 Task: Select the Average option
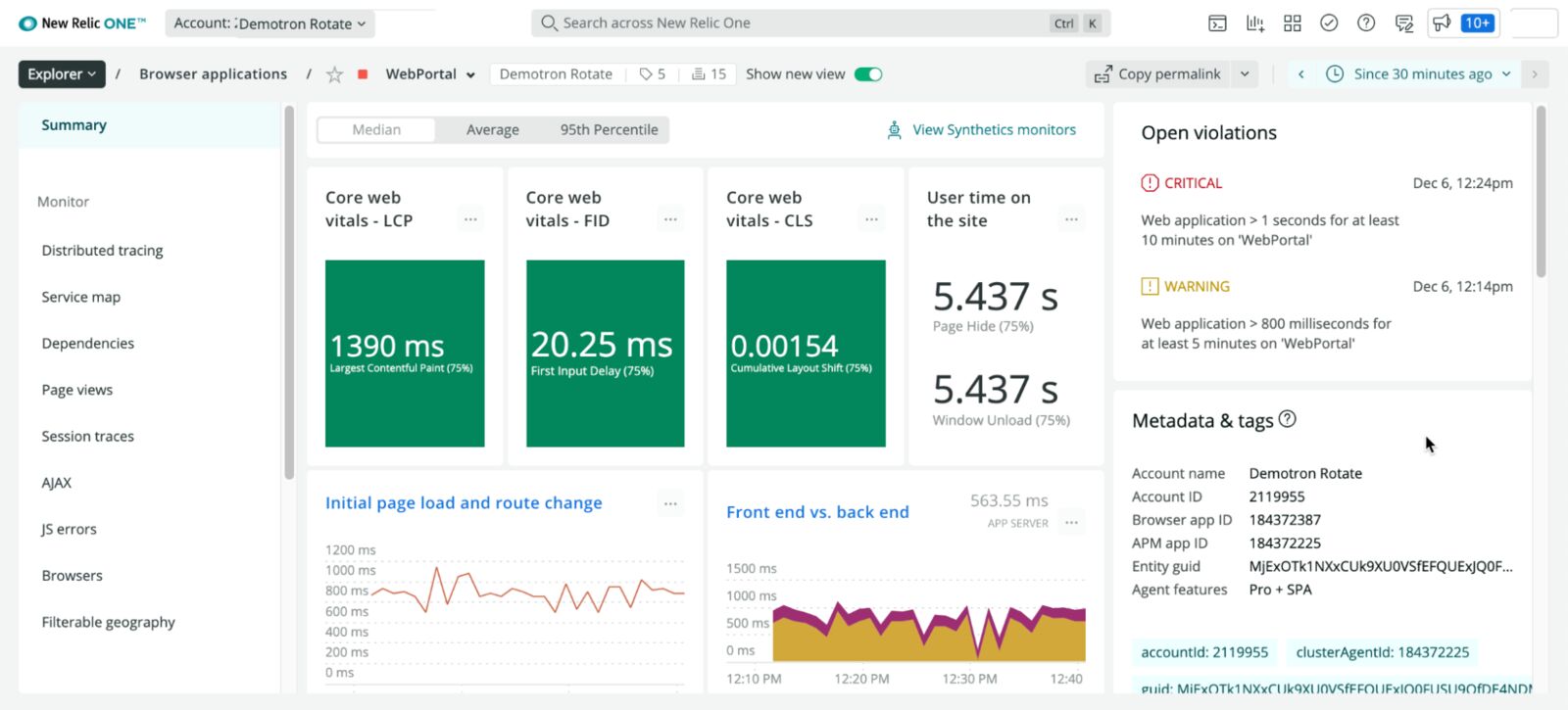tap(493, 130)
